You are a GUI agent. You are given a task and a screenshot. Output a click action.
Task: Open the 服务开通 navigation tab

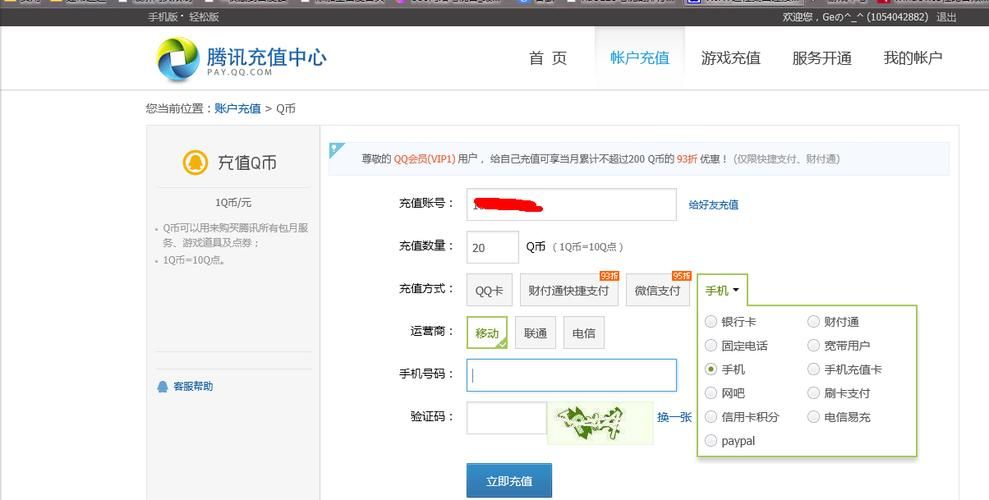[x=822, y=58]
